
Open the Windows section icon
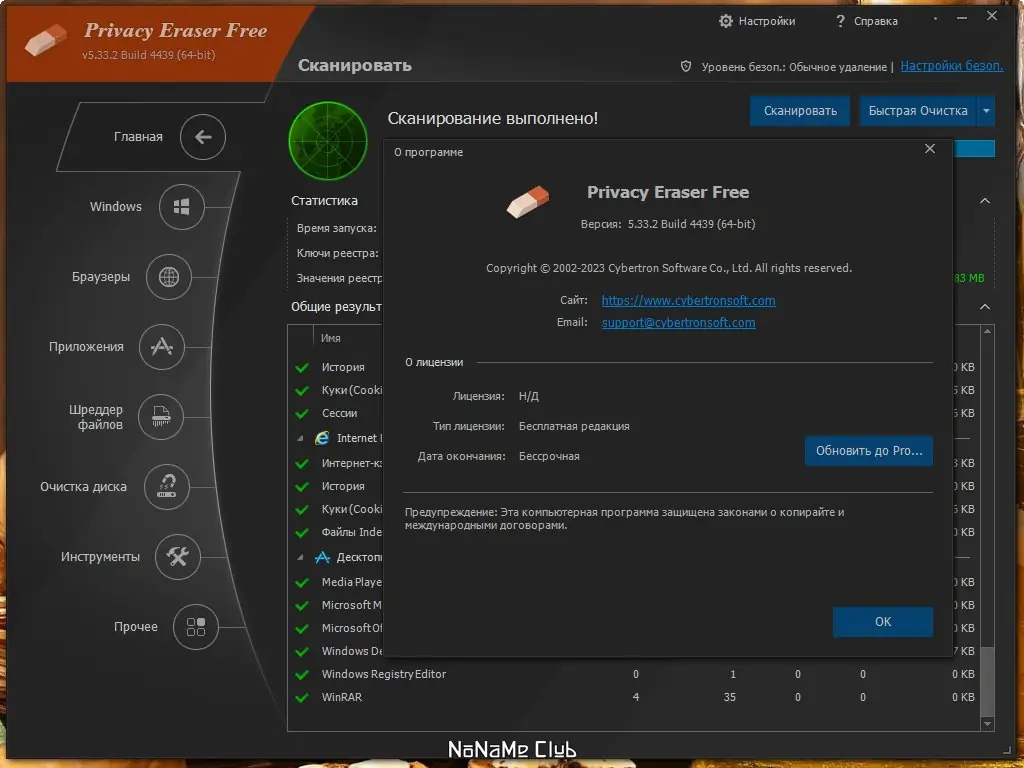point(182,207)
